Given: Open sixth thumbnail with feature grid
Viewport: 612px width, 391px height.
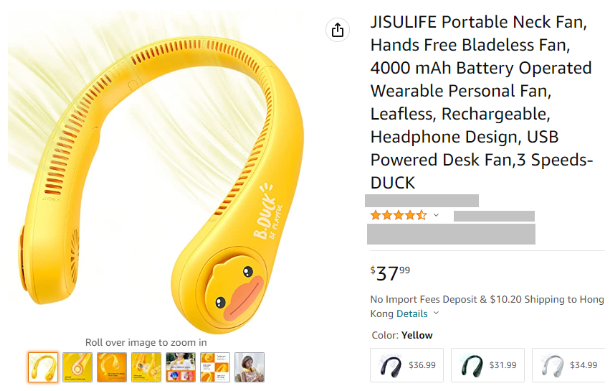Looking at the screenshot, I should point(215,367).
